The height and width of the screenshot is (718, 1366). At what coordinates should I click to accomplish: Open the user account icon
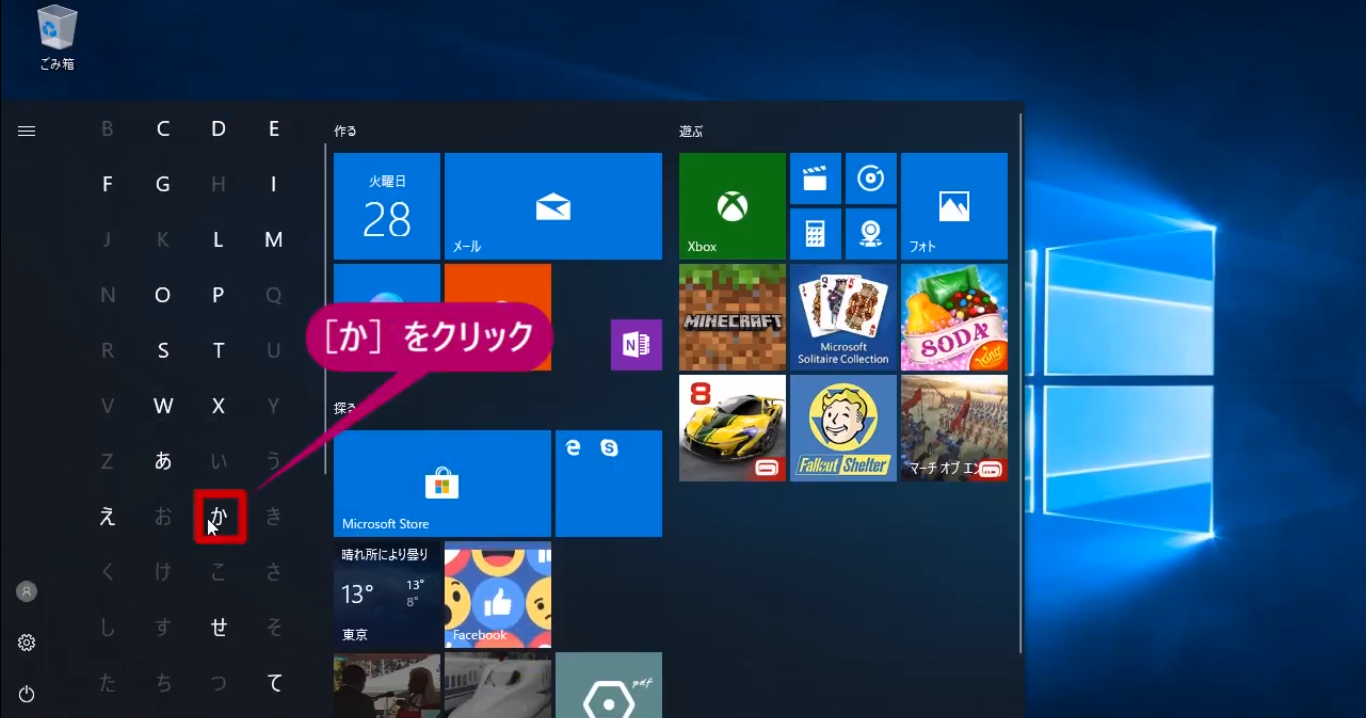tap(27, 592)
